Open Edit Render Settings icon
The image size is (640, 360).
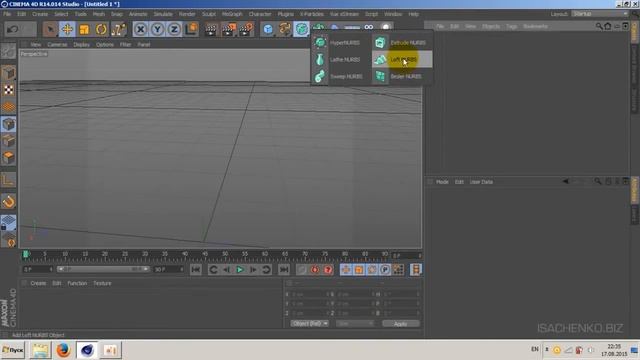click(x=246, y=29)
